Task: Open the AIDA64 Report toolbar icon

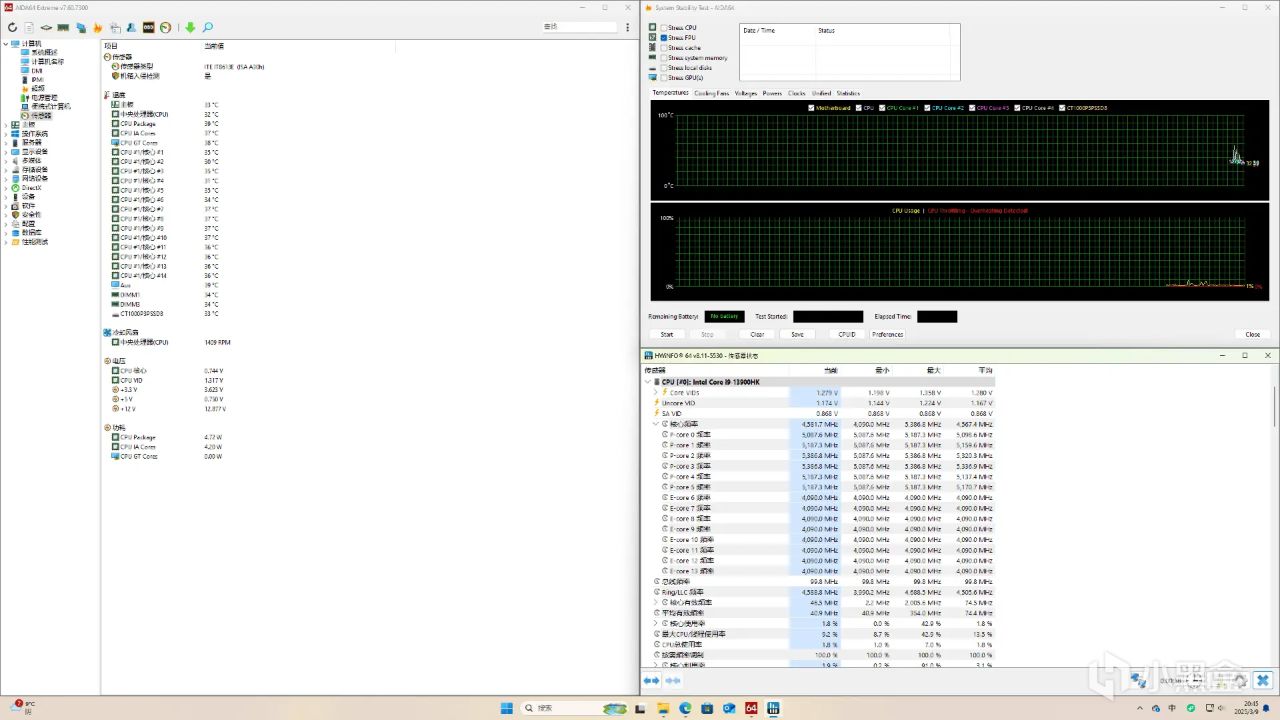Action: point(29,27)
